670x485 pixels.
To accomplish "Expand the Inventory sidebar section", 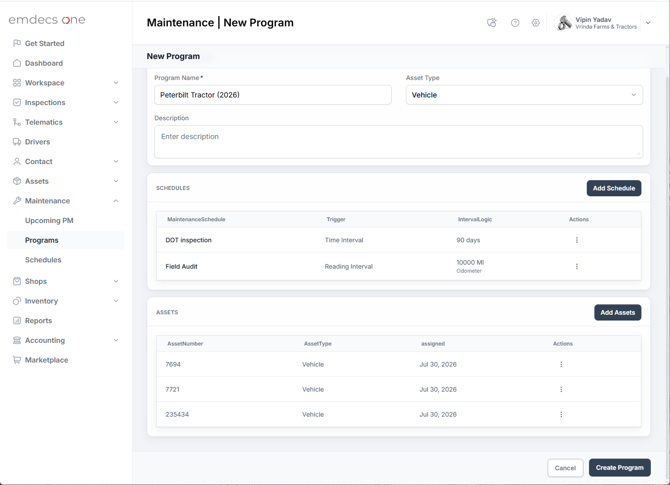I will [116, 301].
